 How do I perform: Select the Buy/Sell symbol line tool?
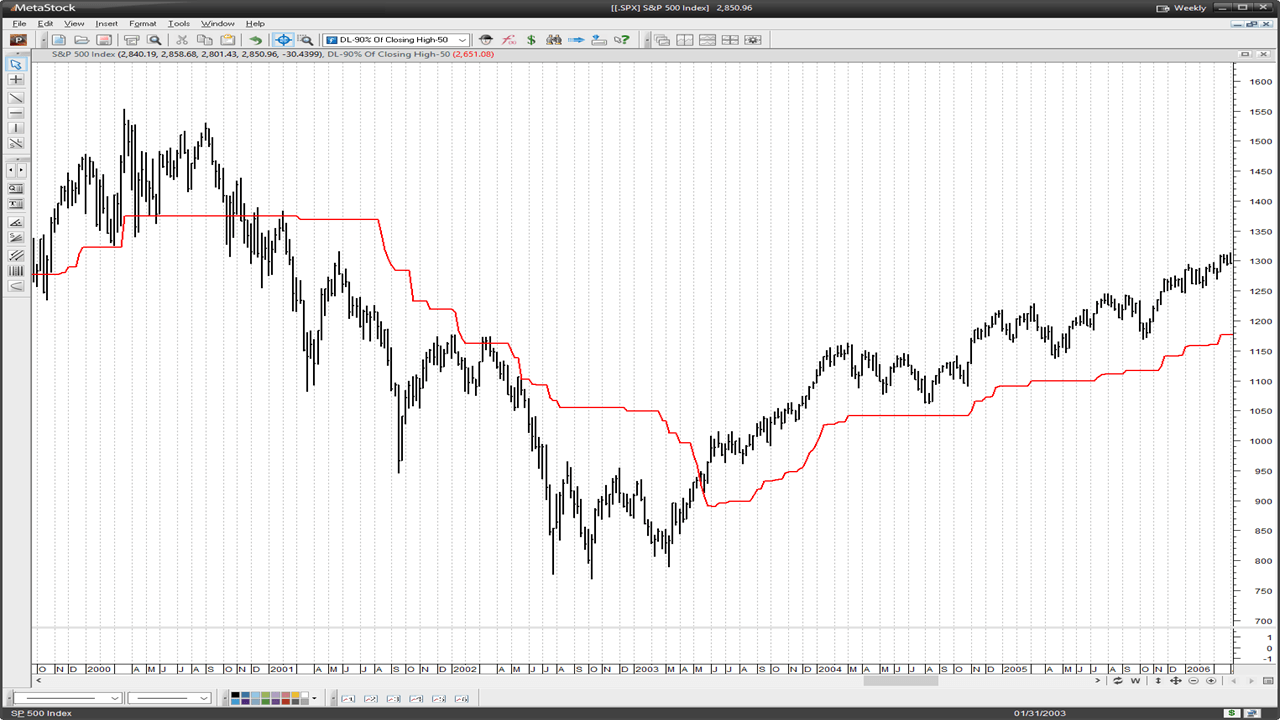tap(16, 143)
